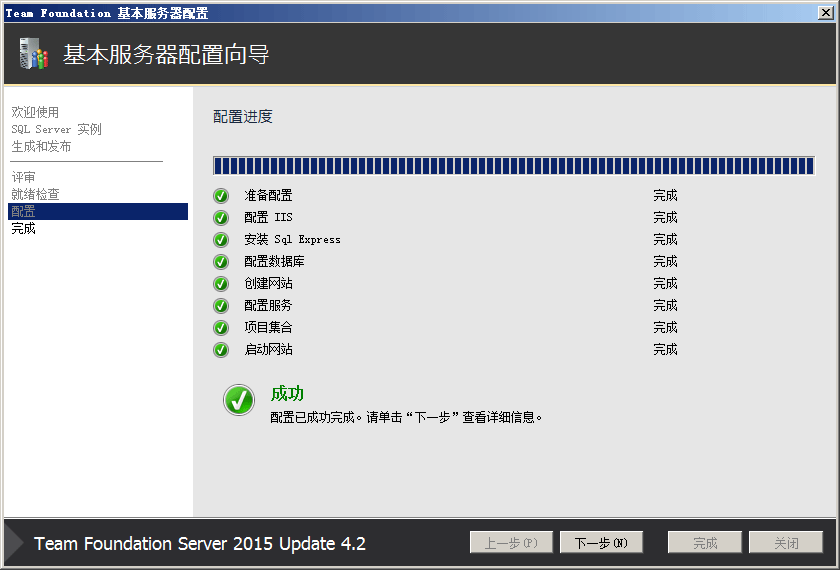
Task: Click green check icon beside 配置数据库
Action: pyautogui.click(x=221, y=262)
